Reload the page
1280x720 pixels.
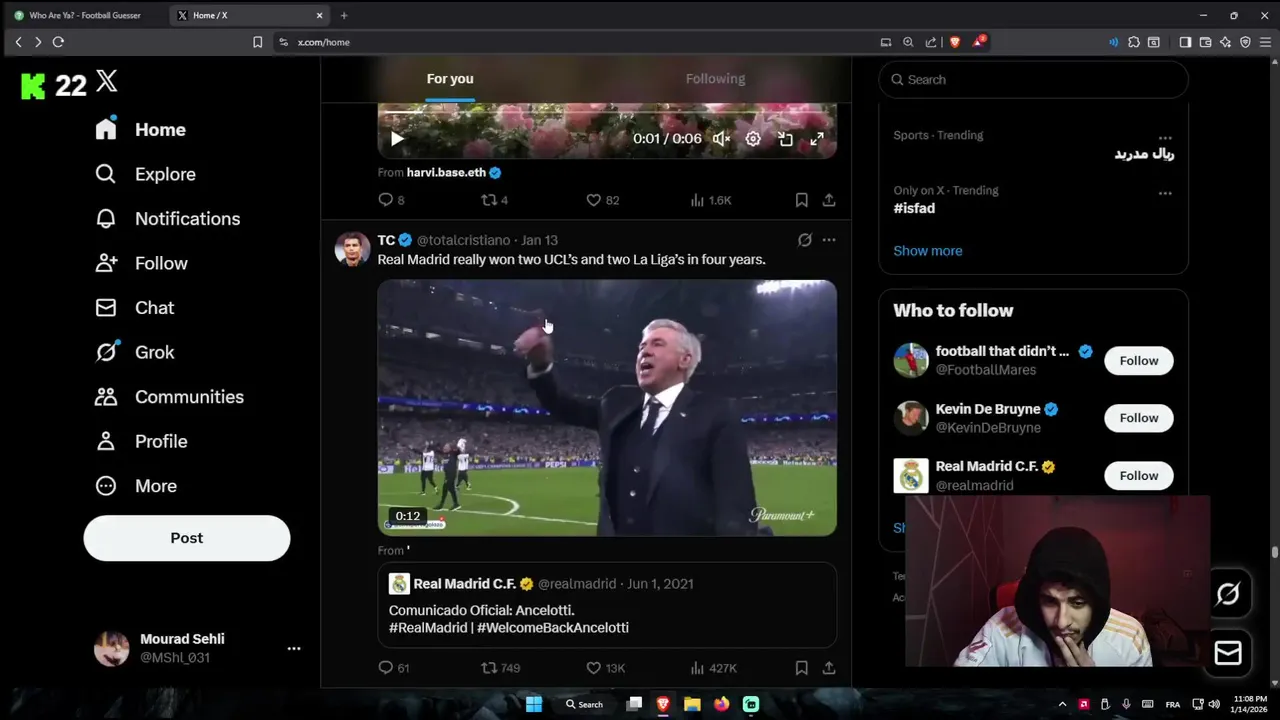58,42
